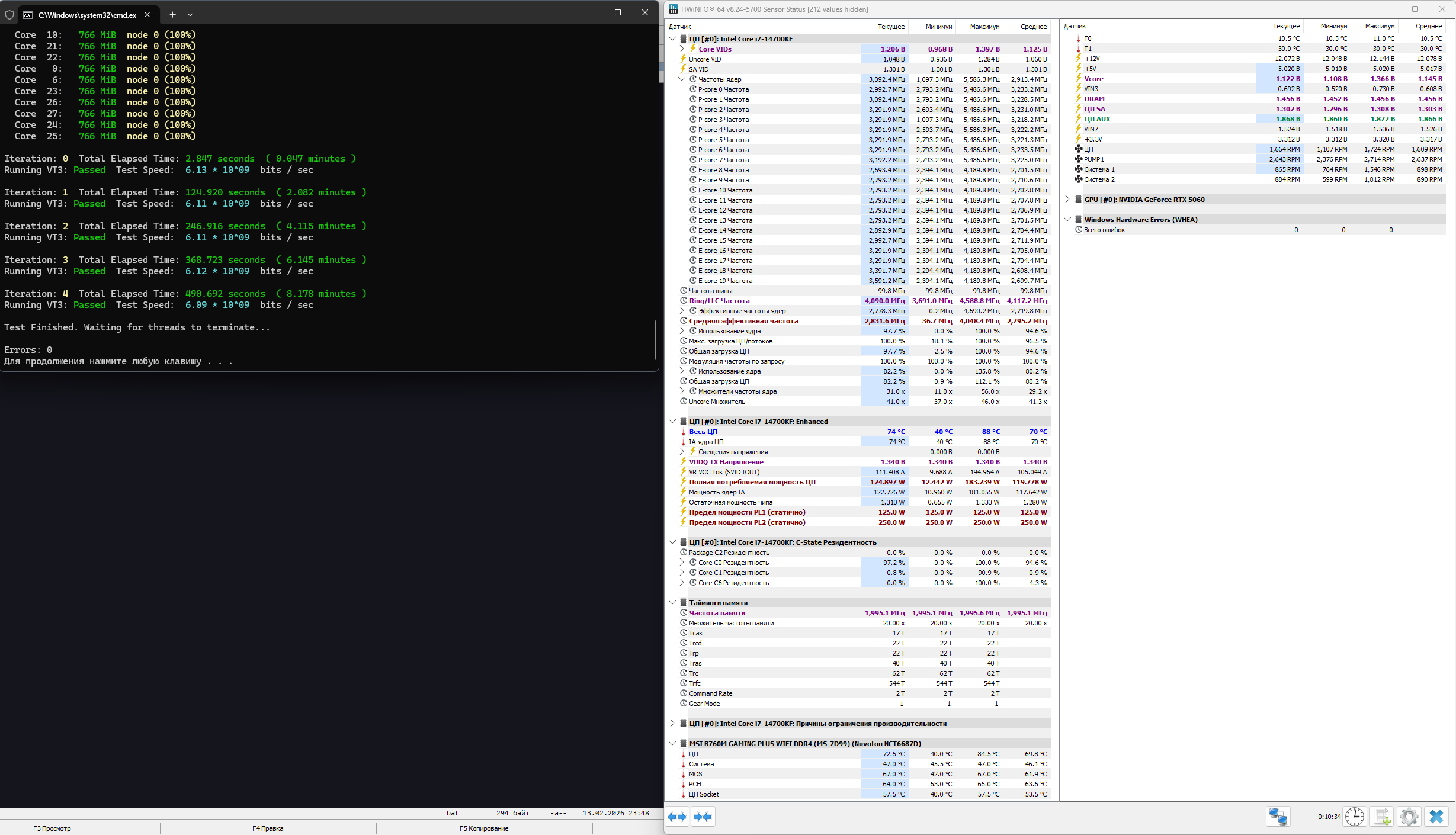Image resolution: width=1456 pixels, height=835 pixels.
Task: Collapse the Windows Hardware Errors (WHEA) section
Action: (x=1067, y=220)
